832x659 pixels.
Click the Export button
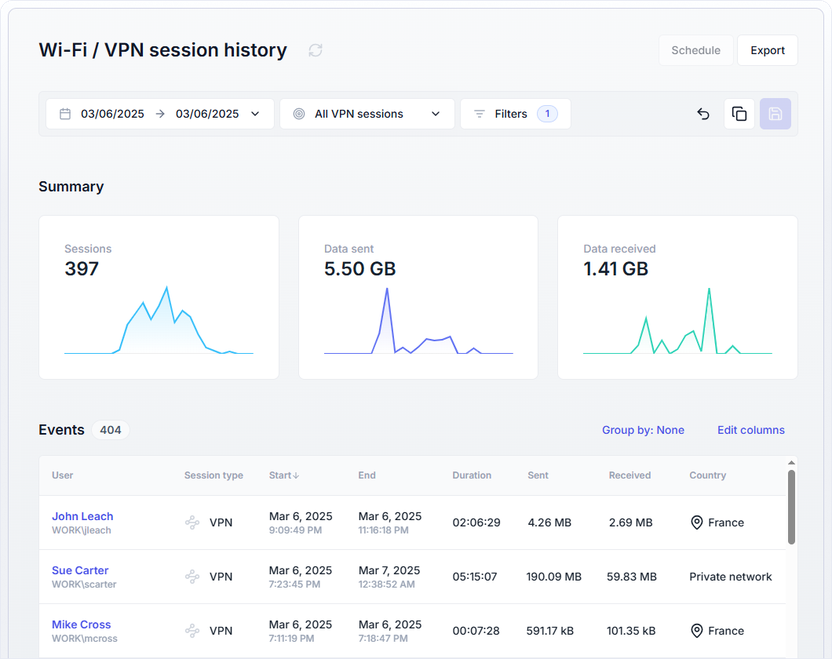click(x=767, y=50)
